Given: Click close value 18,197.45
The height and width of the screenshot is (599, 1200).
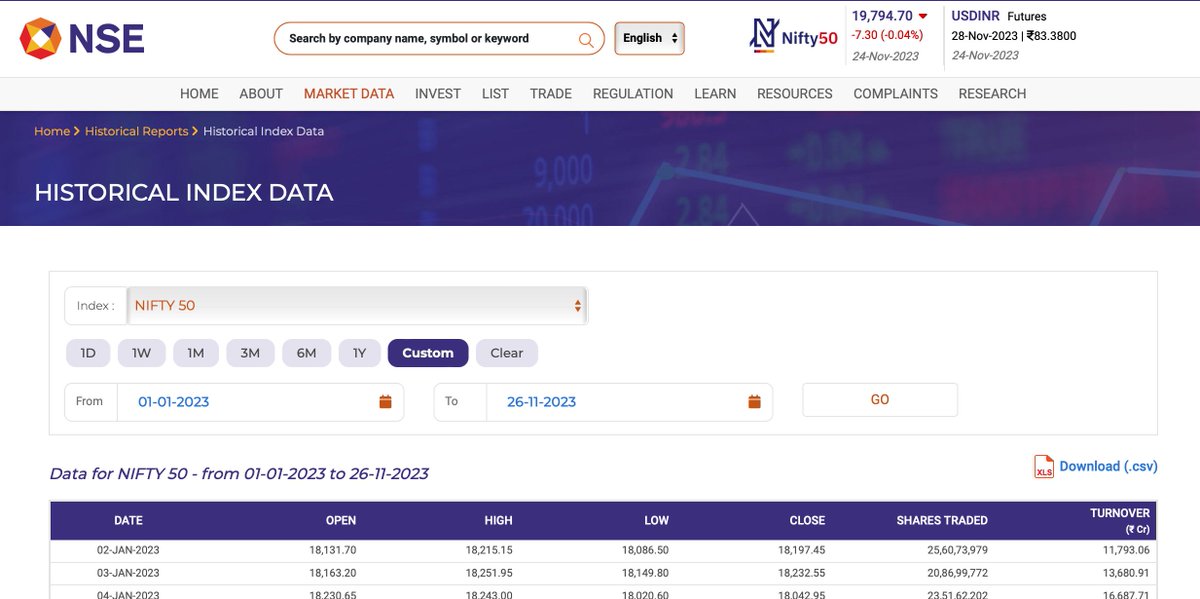Looking at the screenshot, I should (x=802, y=550).
